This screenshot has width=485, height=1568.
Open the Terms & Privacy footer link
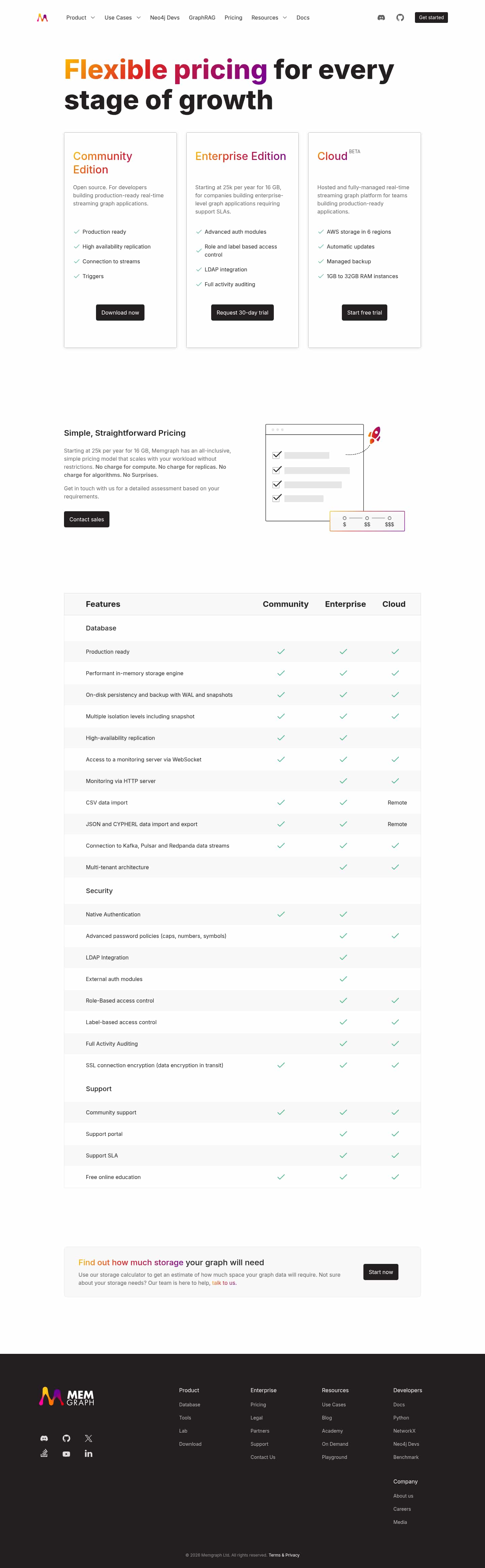(x=284, y=1555)
